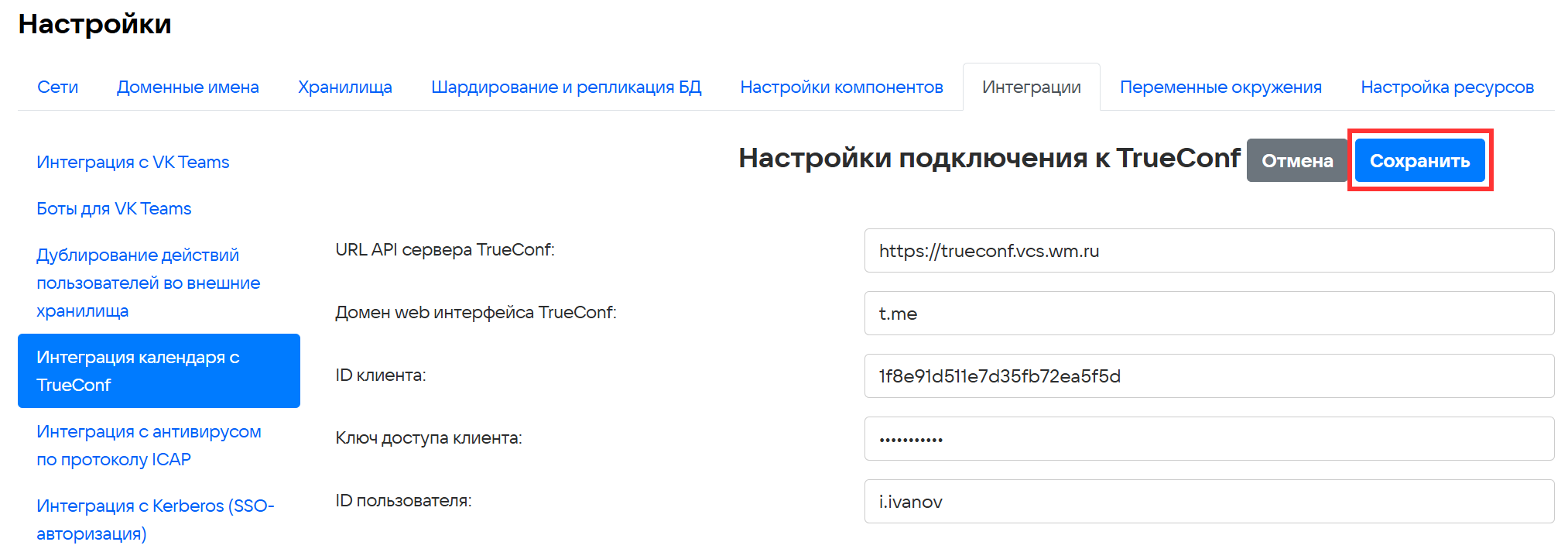The height and width of the screenshot is (559, 1568).
Task: Switch to Настройка ресурсов tab
Action: [x=1446, y=87]
